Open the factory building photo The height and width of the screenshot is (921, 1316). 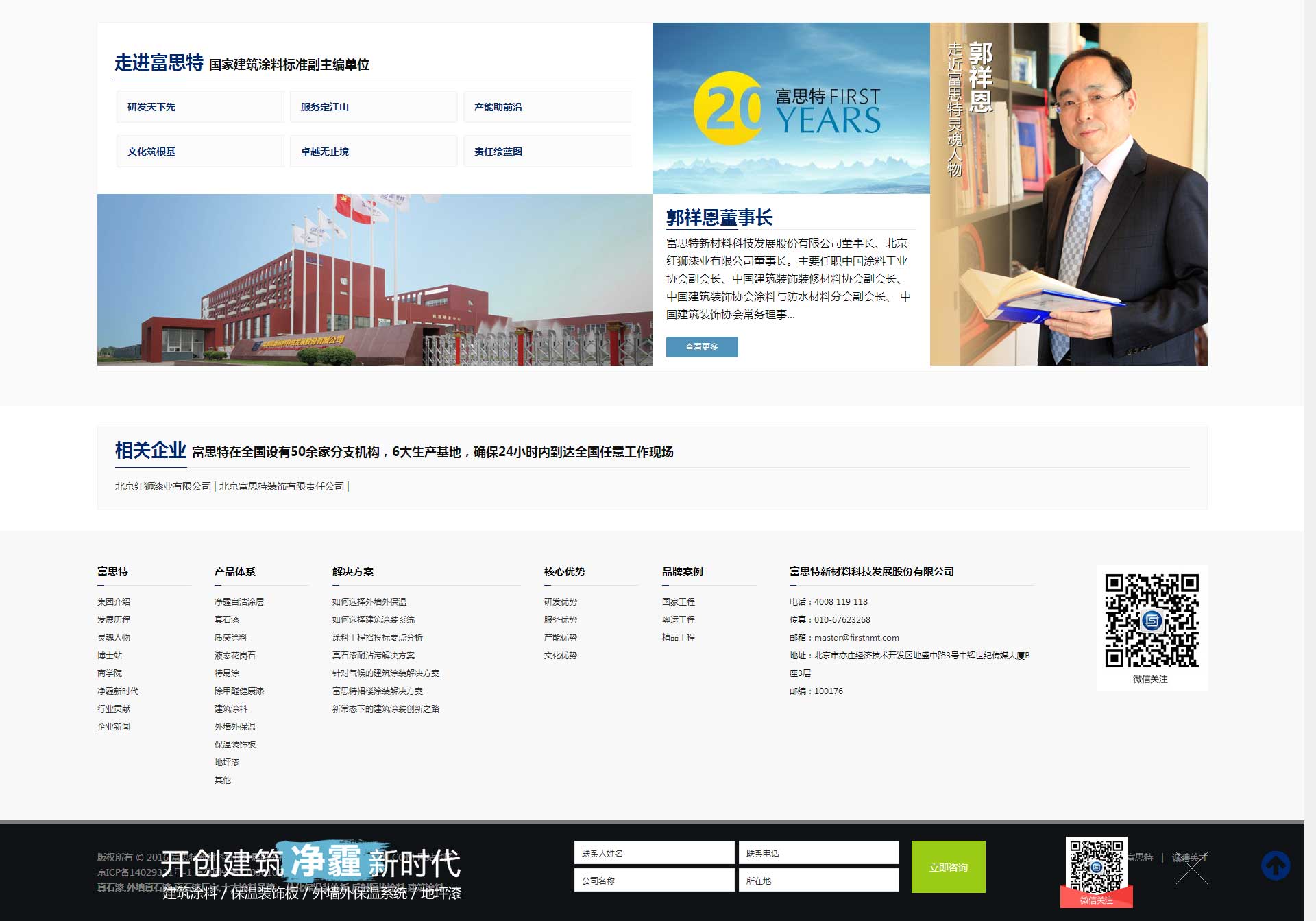(374, 280)
